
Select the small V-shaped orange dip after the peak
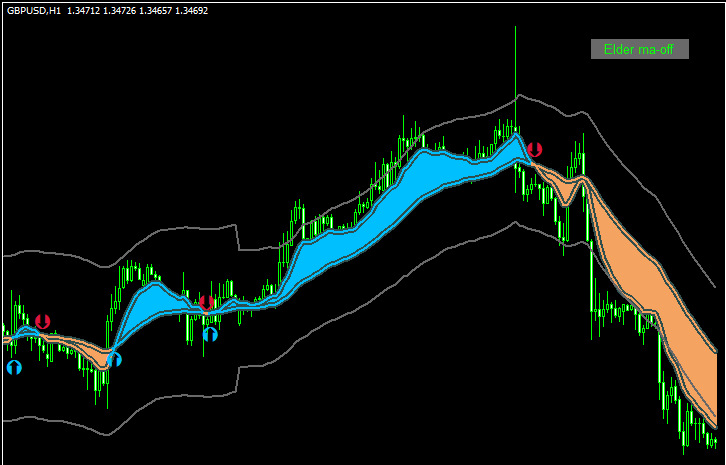[x=567, y=190]
